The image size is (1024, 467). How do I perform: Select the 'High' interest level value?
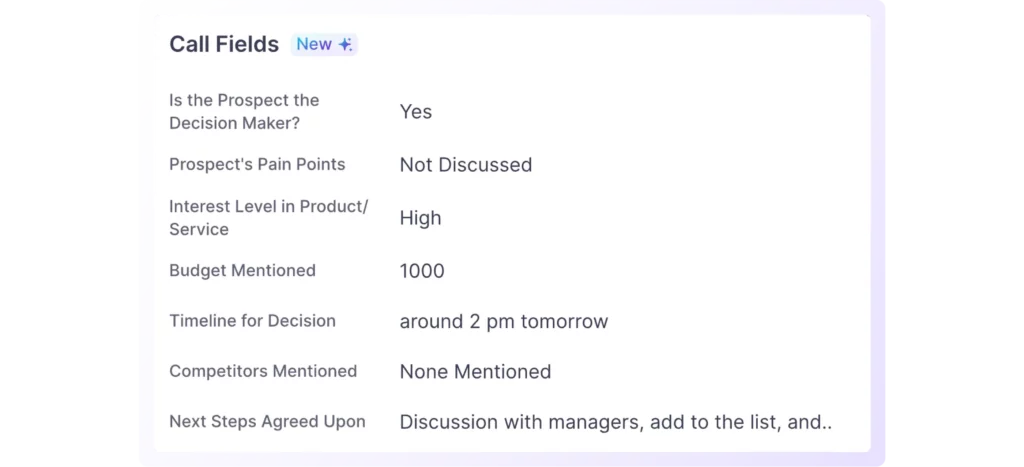pos(420,218)
